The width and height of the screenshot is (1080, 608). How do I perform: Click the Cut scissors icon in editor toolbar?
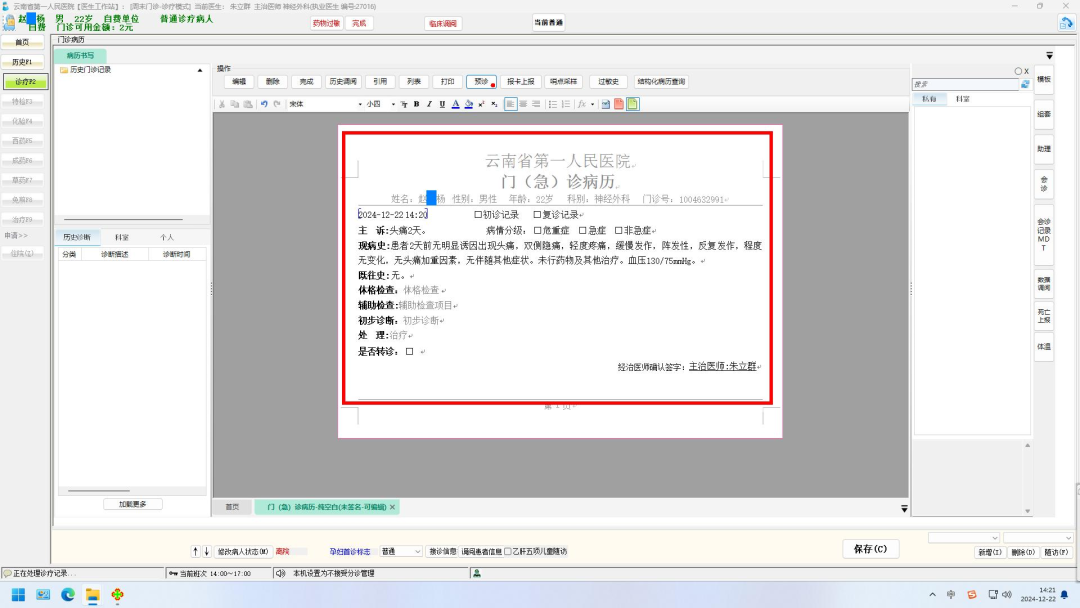pos(222,104)
